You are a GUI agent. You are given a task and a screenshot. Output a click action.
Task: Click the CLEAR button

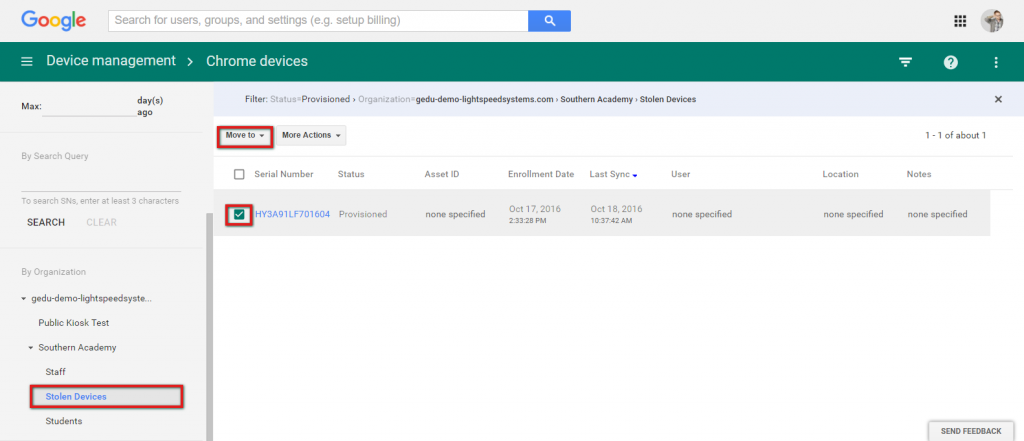click(101, 223)
